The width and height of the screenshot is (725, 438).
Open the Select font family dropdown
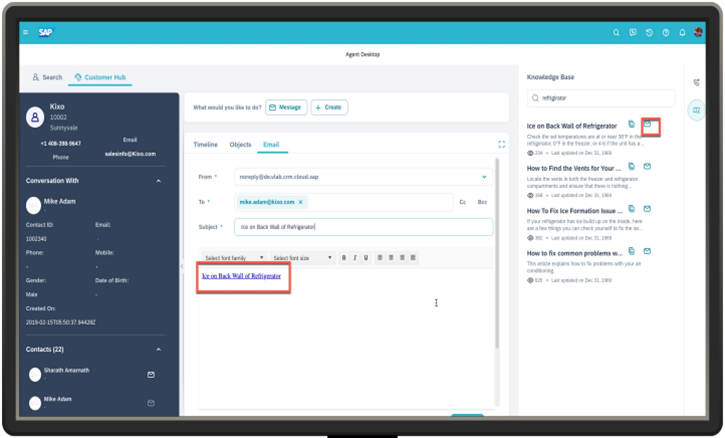coord(234,258)
